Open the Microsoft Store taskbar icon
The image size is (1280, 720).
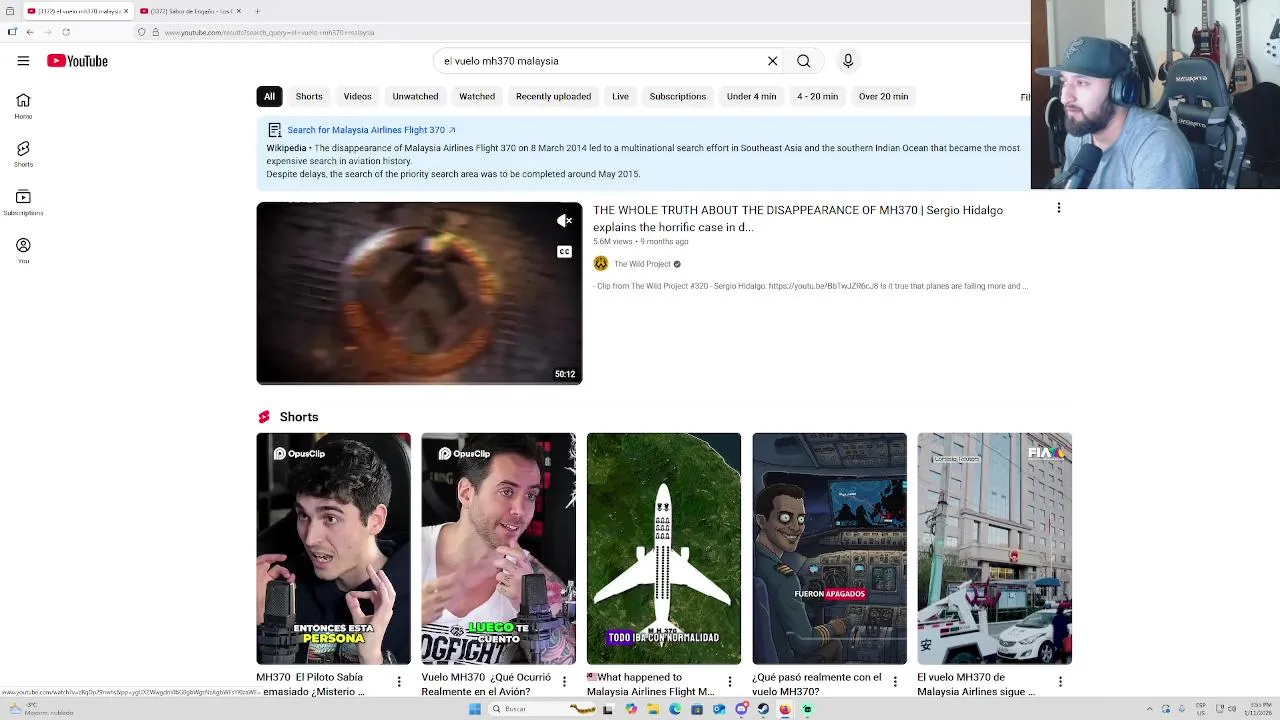[x=697, y=709]
